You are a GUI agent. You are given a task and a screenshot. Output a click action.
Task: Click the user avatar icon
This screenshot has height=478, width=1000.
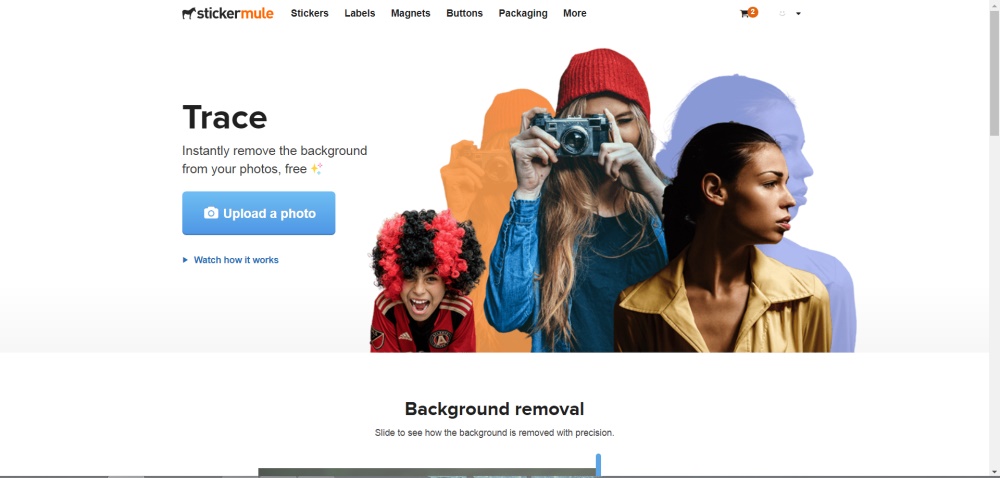click(x=783, y=13)
